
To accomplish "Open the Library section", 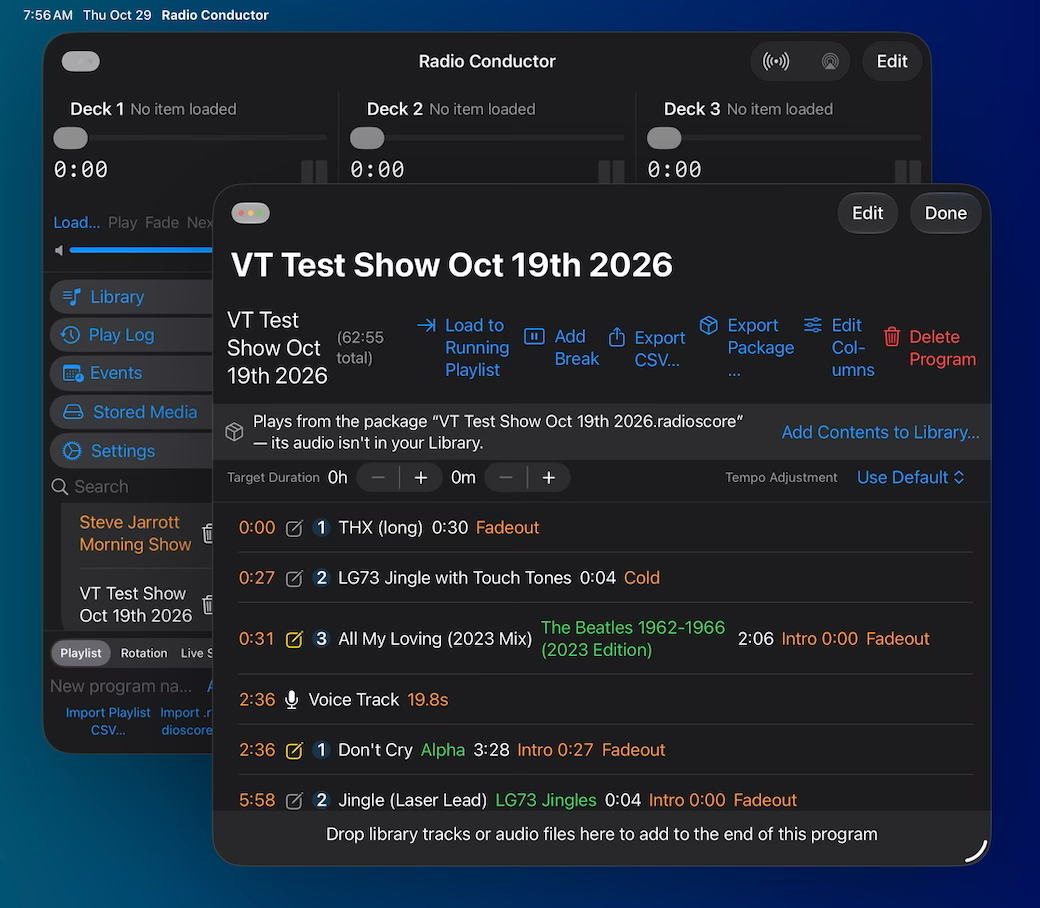I will click(x=131, y=296).
